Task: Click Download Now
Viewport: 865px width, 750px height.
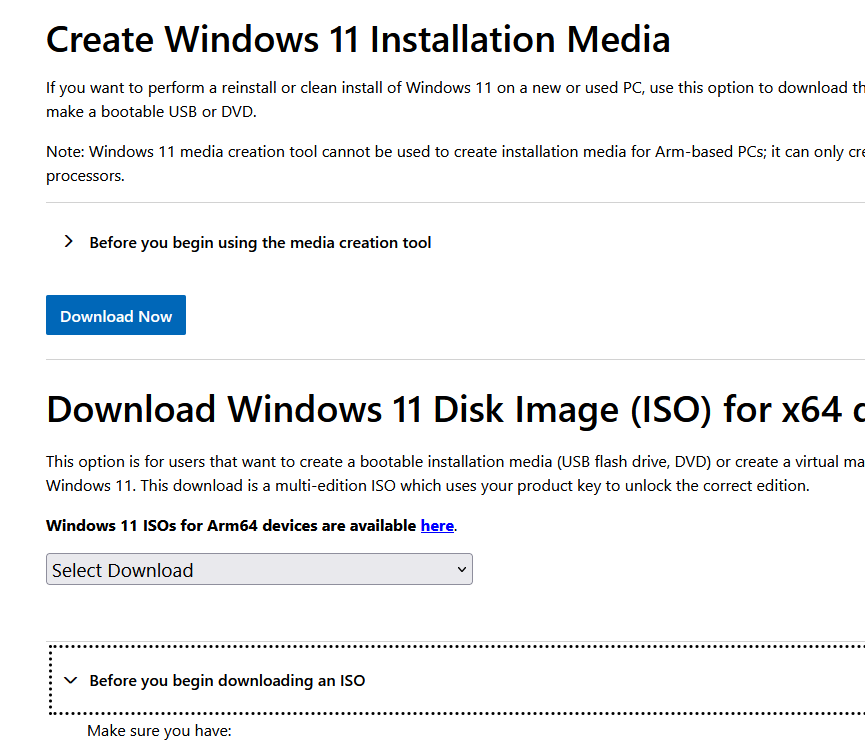Action: (x=115, y=315)
